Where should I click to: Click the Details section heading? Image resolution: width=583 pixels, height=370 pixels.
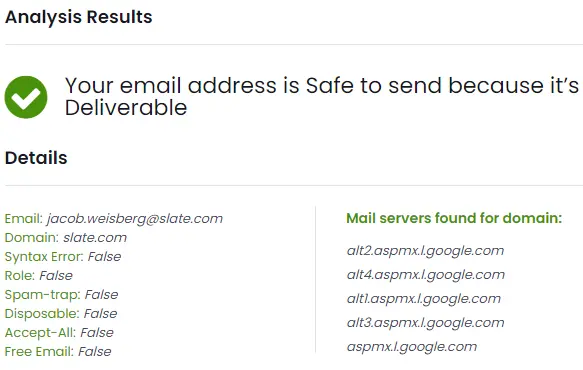click(36, 158)
